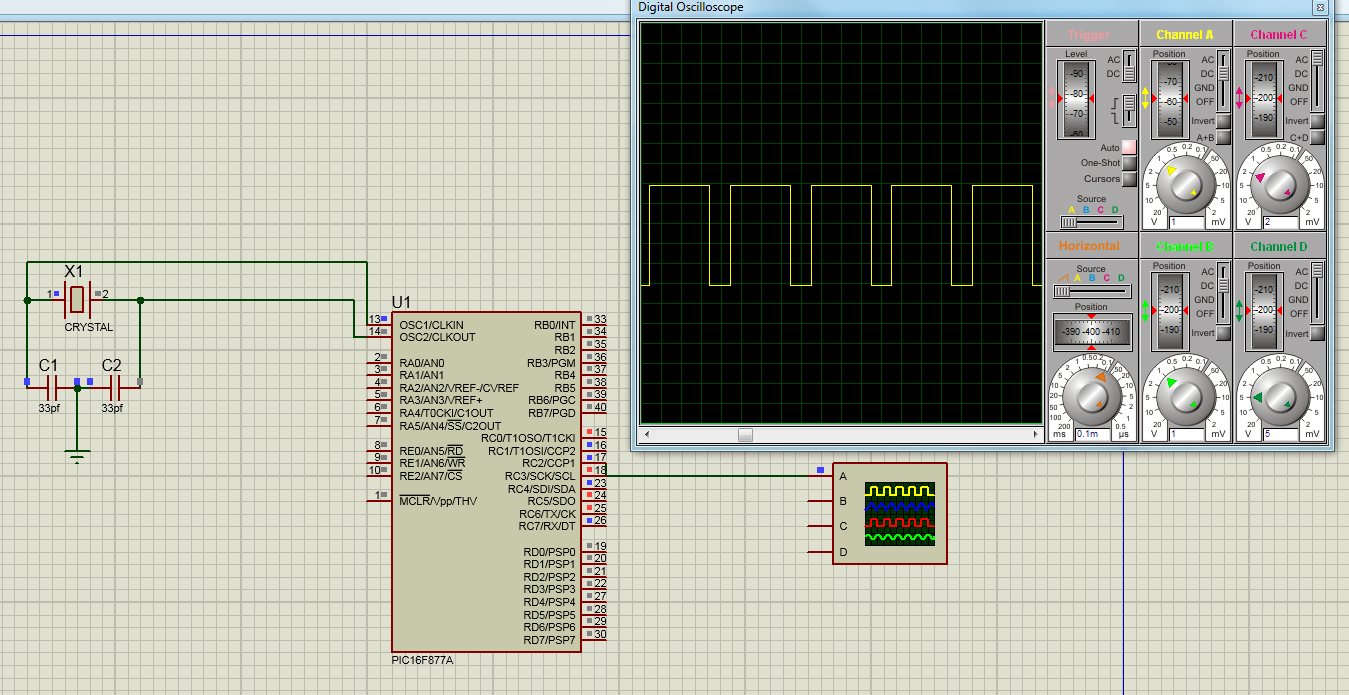Viewport: 1349px width, 695px height.
Task: Switch Channel D coupling to OFF
Action: click(x=1317, y=314)
